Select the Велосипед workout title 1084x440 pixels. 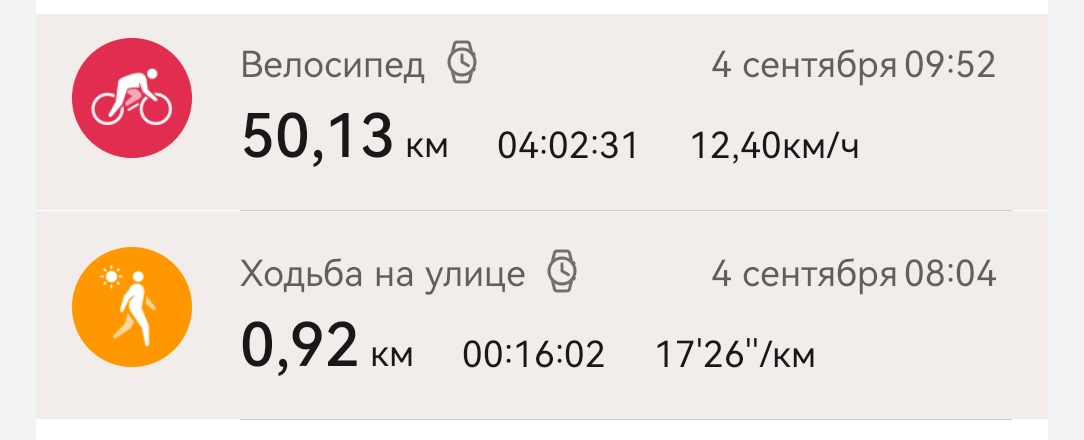pyautogui.click(x=332, y=66)
